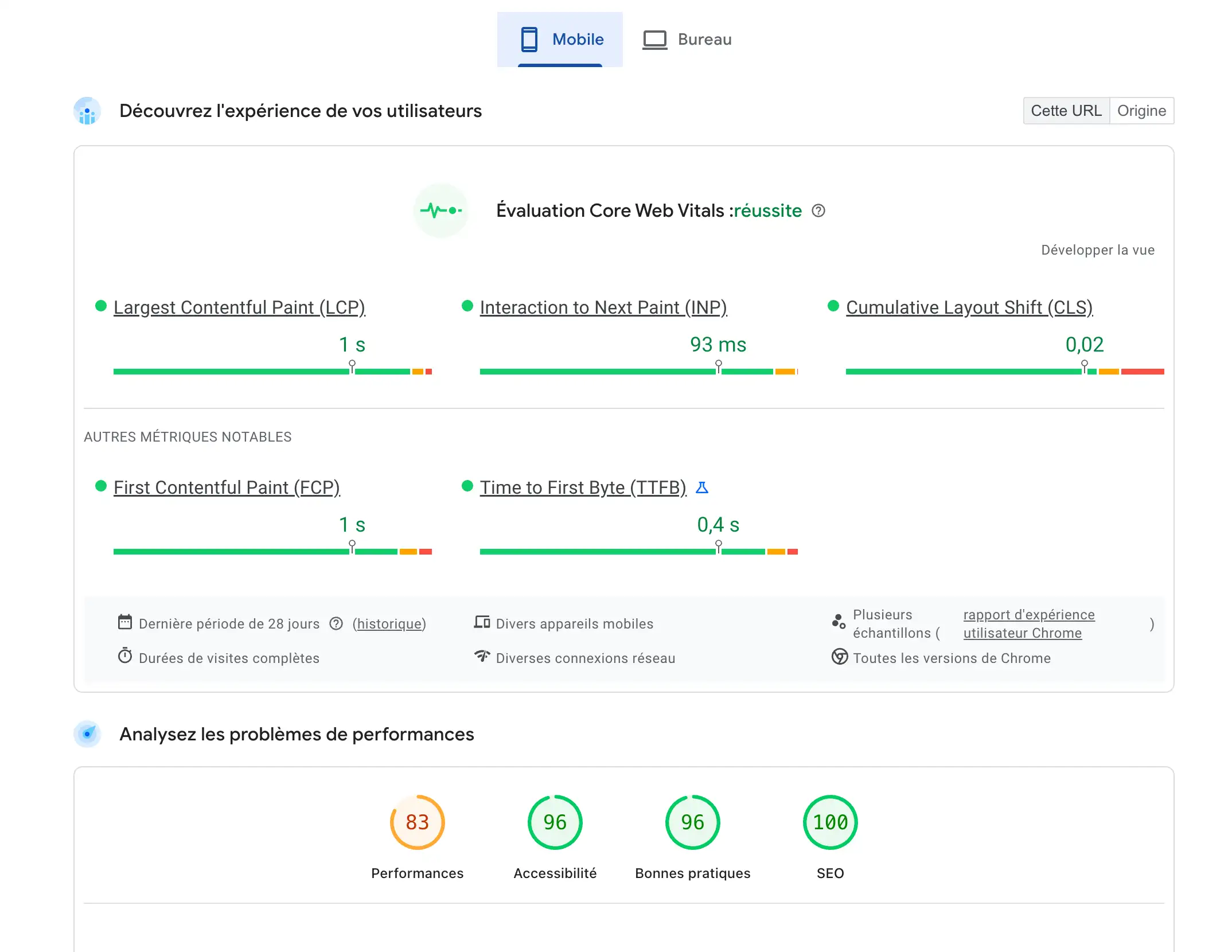Click the TTFB experimental flask icon
This screenshot has height=952, width=1232.
click(x=701, y=487)
